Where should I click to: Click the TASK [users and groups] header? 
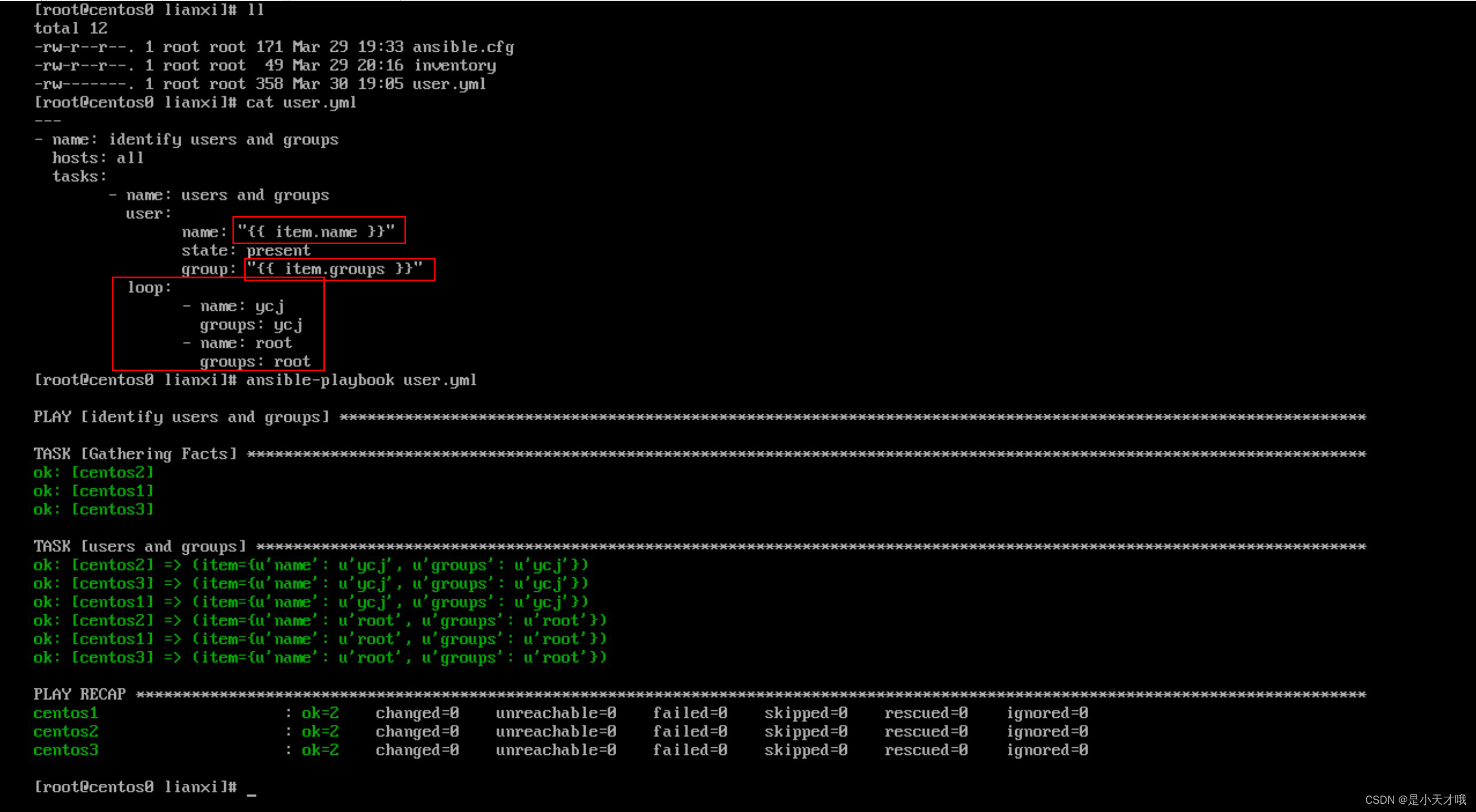pyautogui.click(x=138, y=546)
